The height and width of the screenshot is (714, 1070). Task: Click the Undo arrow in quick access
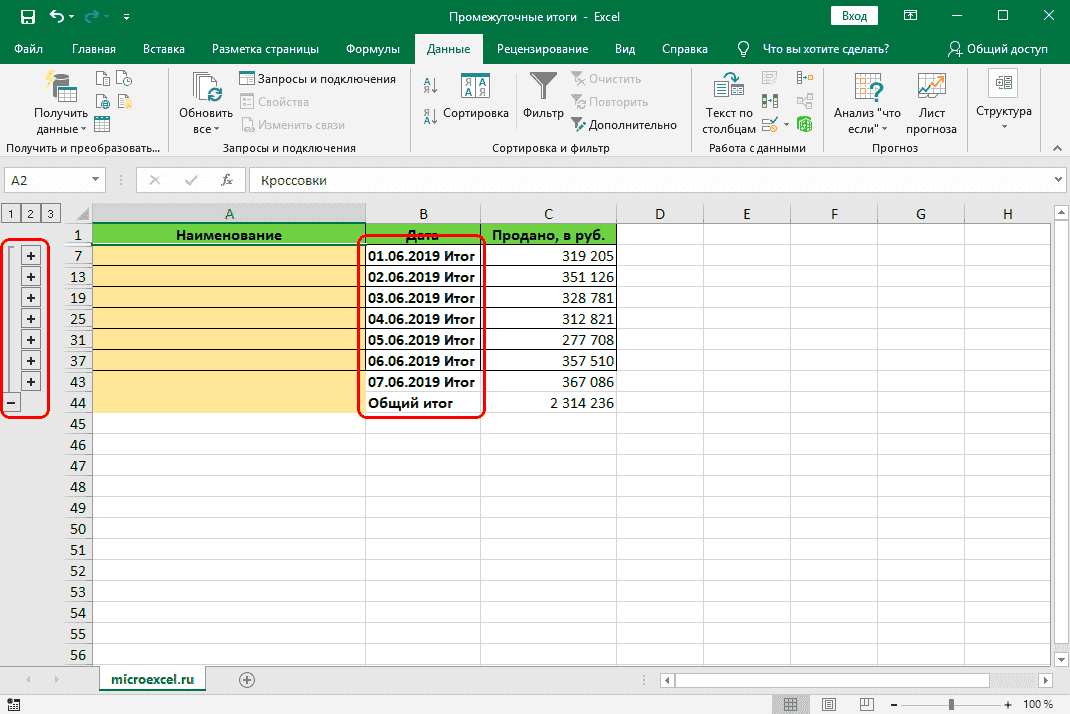pos(55,17)
